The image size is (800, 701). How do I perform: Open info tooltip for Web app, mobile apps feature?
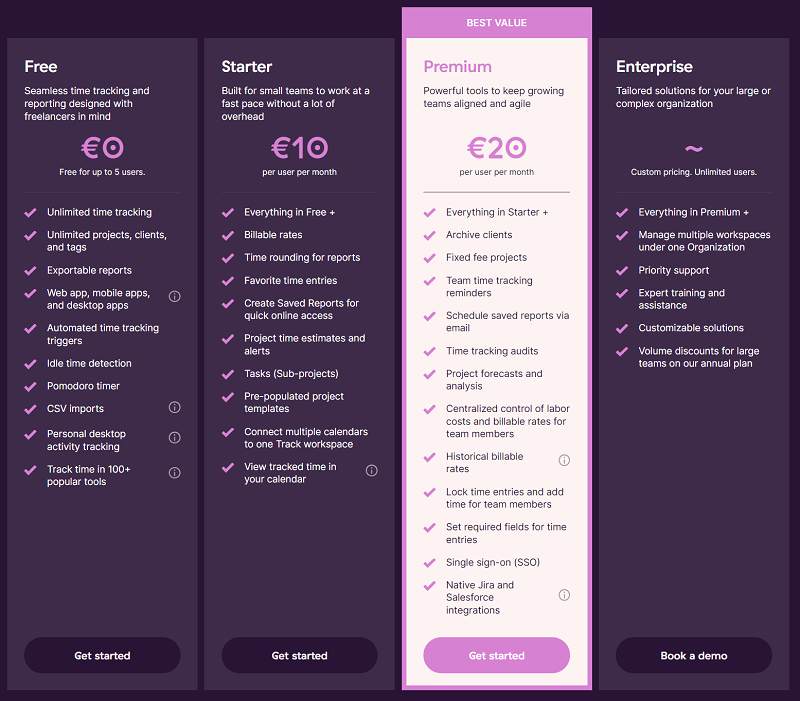[x=174, y=296]
